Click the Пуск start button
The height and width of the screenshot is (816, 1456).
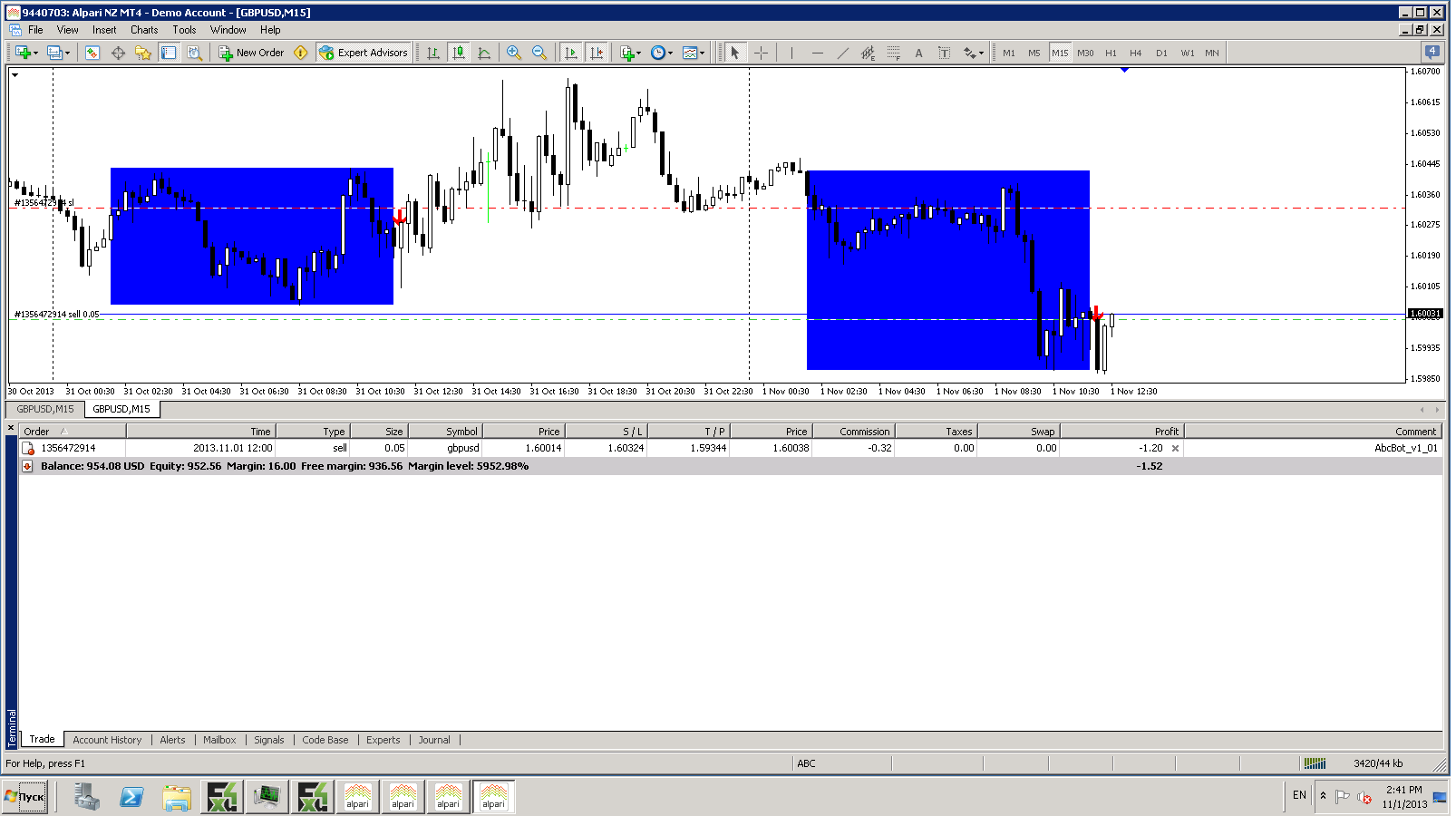coord(25,797)
